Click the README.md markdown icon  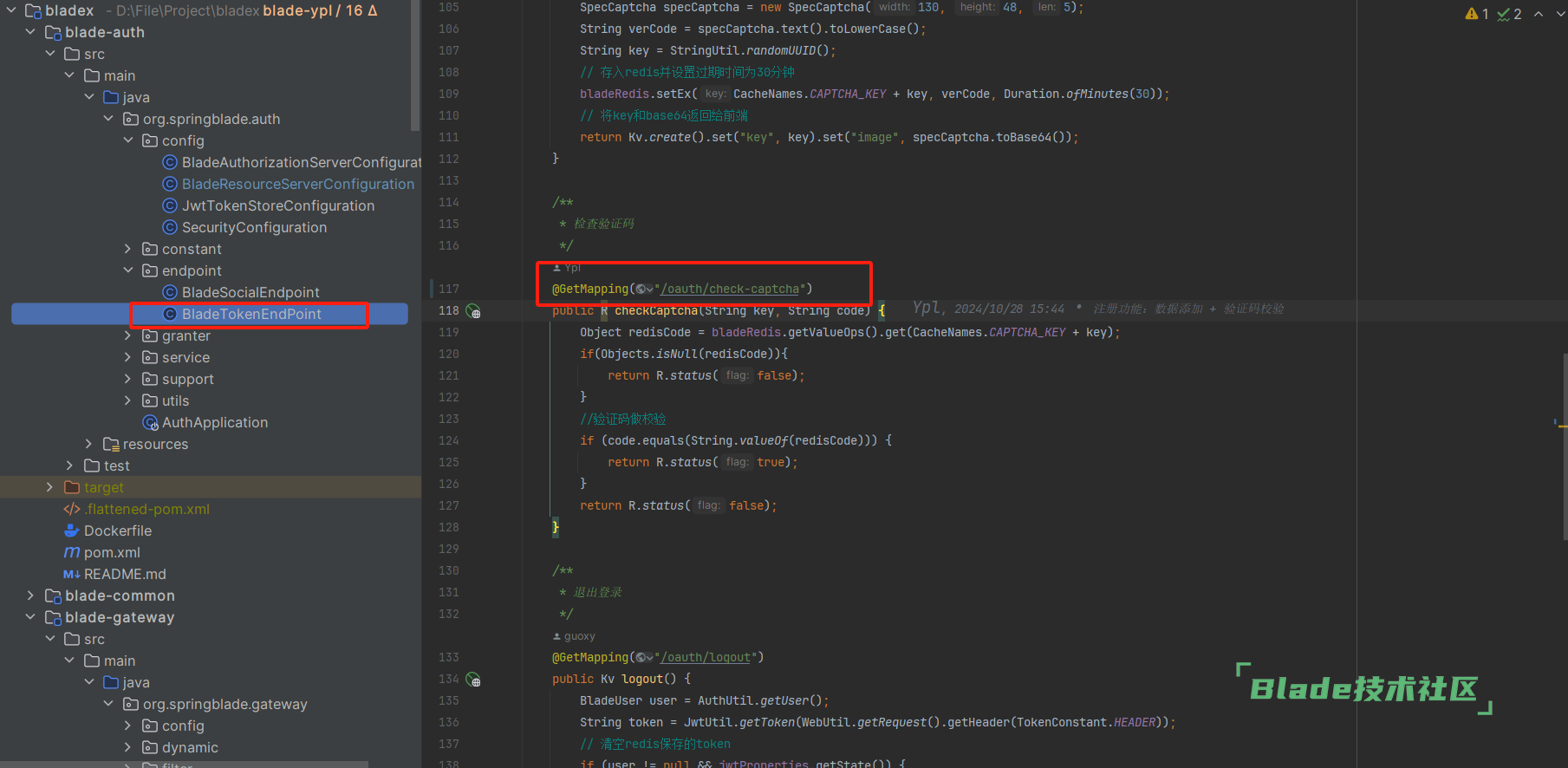[72, 574]
